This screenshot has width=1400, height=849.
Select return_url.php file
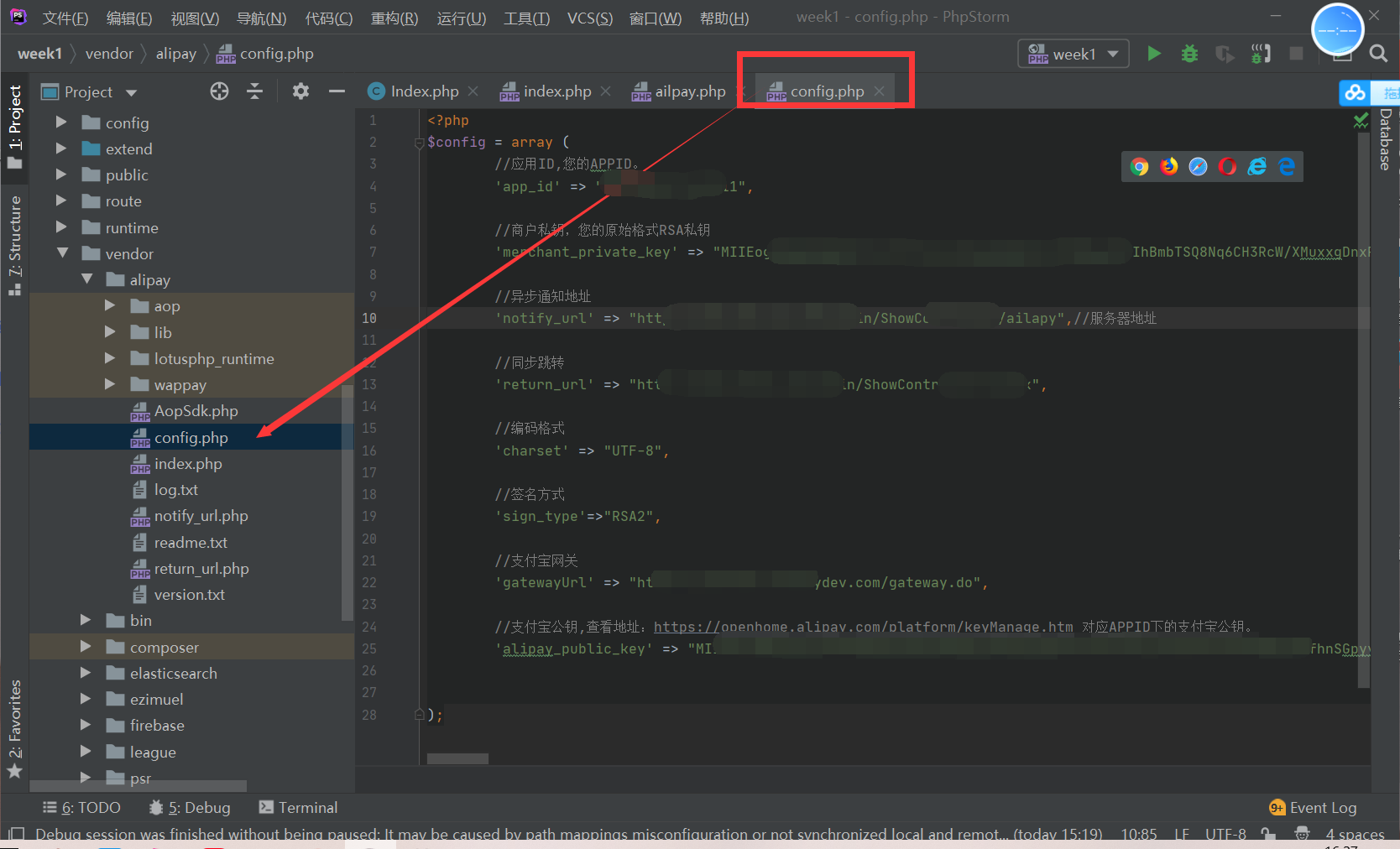click(x=201, y=569)
